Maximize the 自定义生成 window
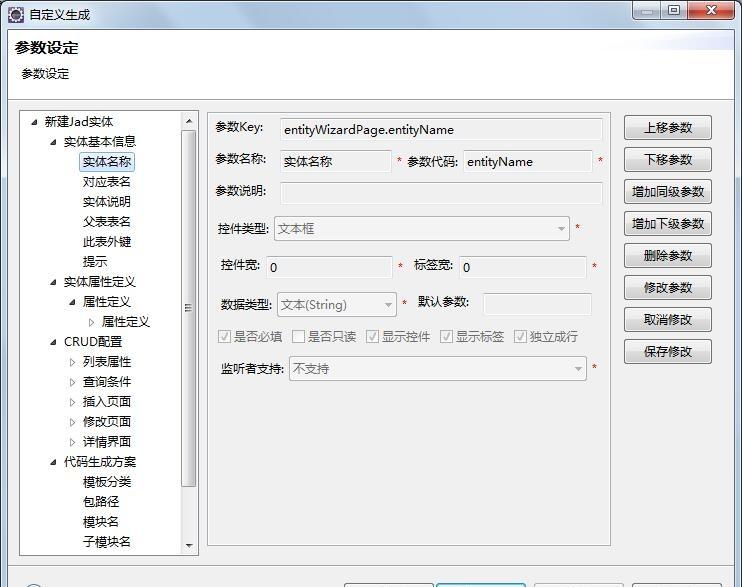 (674, 10)
